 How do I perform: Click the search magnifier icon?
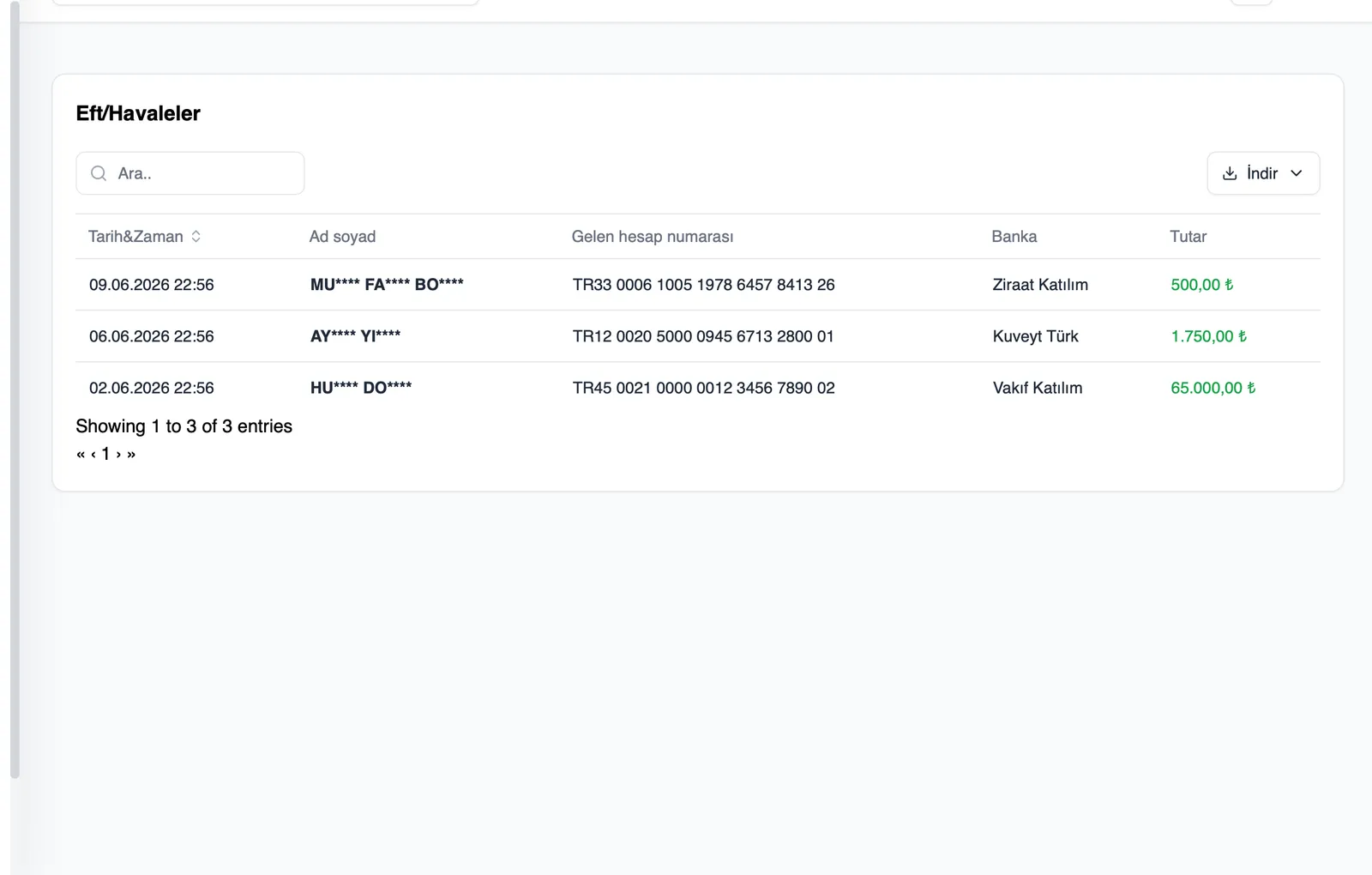[x=99, y=173]
